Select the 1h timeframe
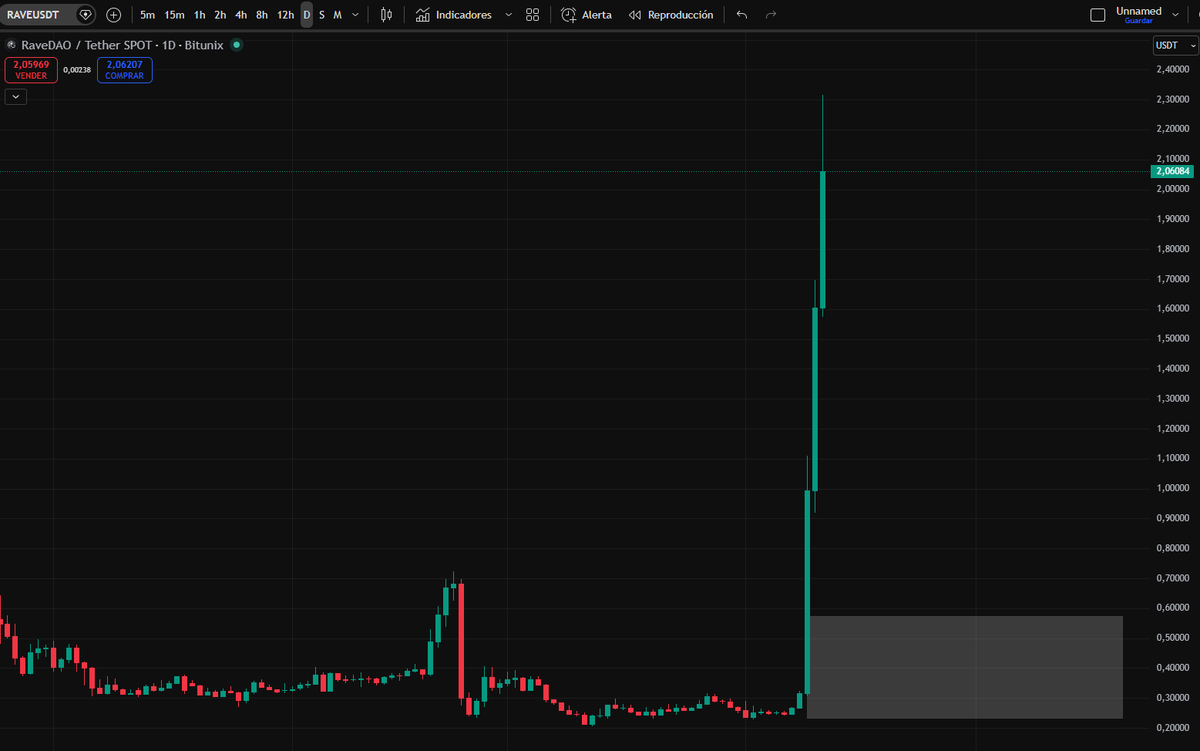1200x751 pixels. pyautogui.click(x=200, y=15)
